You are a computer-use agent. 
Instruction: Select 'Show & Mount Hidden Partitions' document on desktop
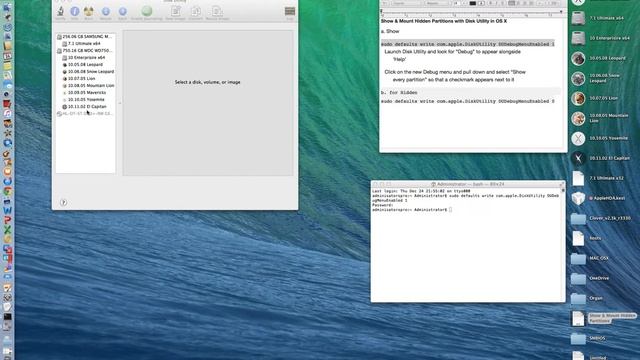(x=578, y=318)
